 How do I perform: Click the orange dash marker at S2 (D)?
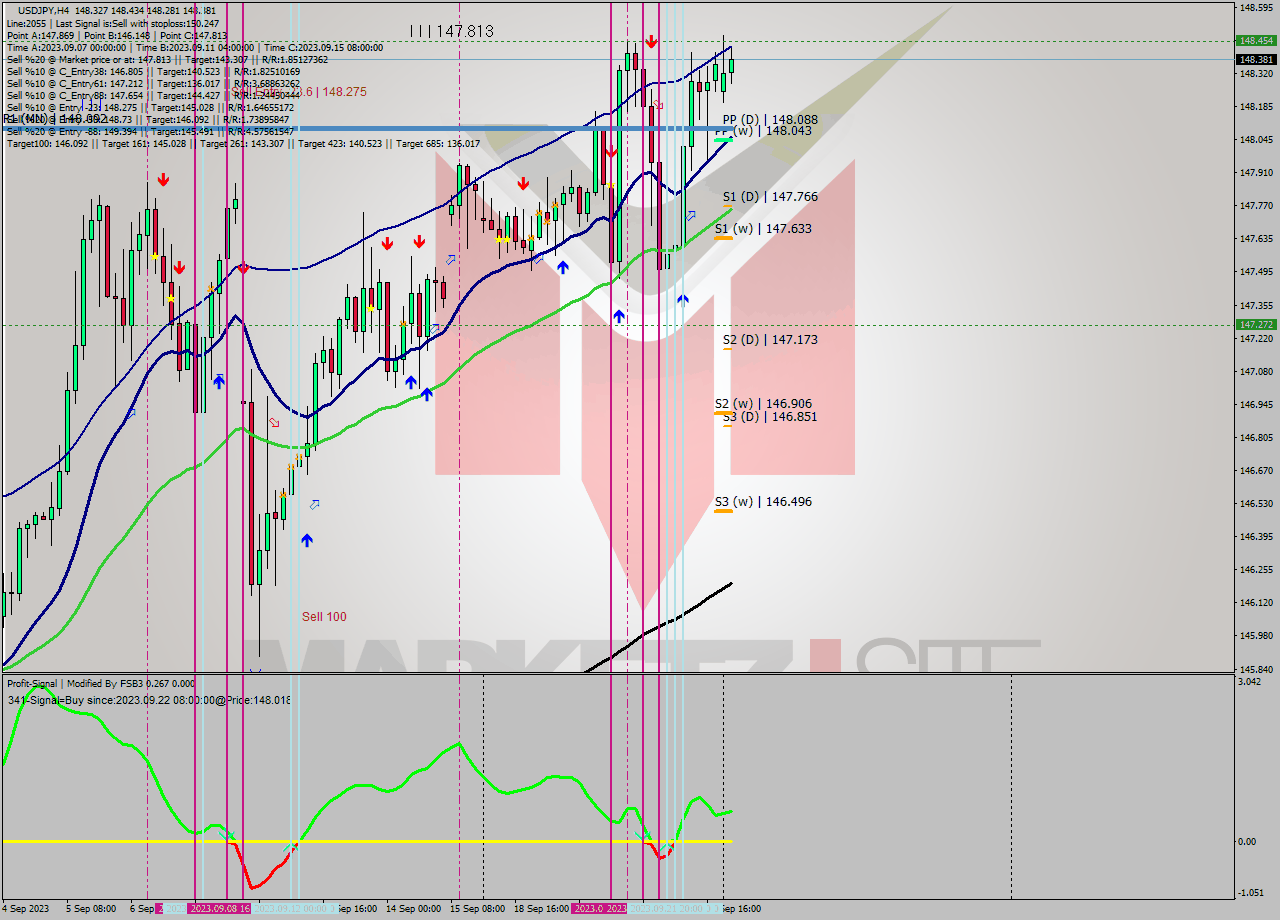point(728,348)
